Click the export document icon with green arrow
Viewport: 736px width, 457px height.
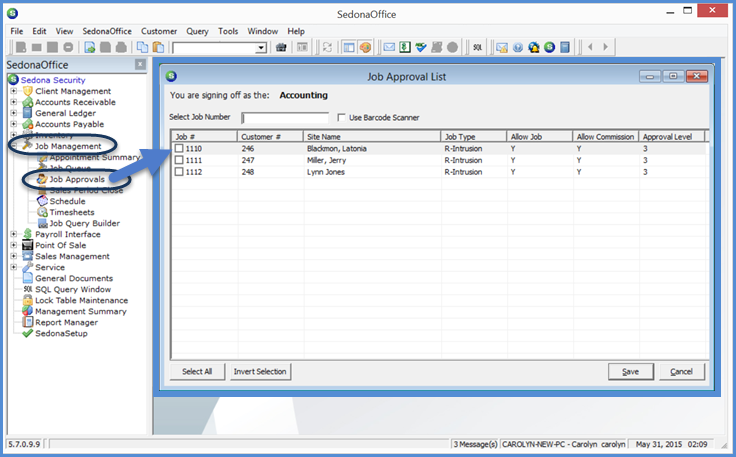point(90,47)
